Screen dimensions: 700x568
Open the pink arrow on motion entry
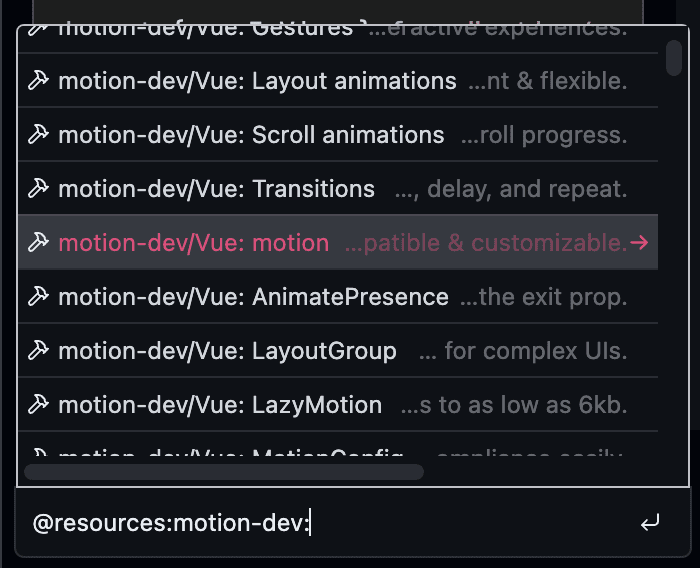[639, 243]
